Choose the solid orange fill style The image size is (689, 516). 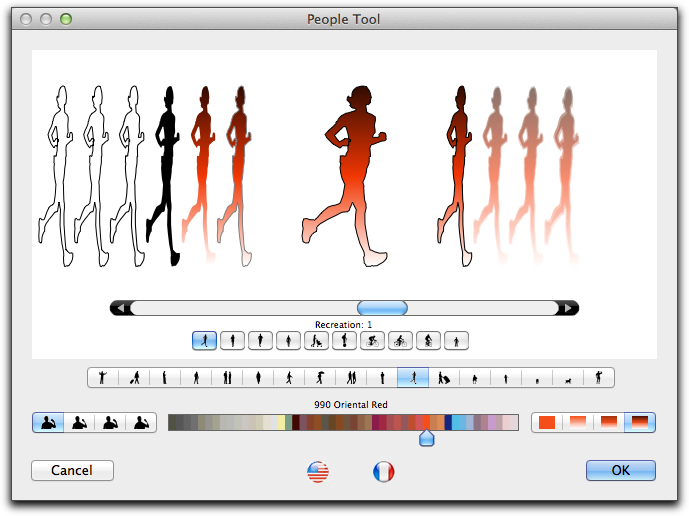(547, 422)
